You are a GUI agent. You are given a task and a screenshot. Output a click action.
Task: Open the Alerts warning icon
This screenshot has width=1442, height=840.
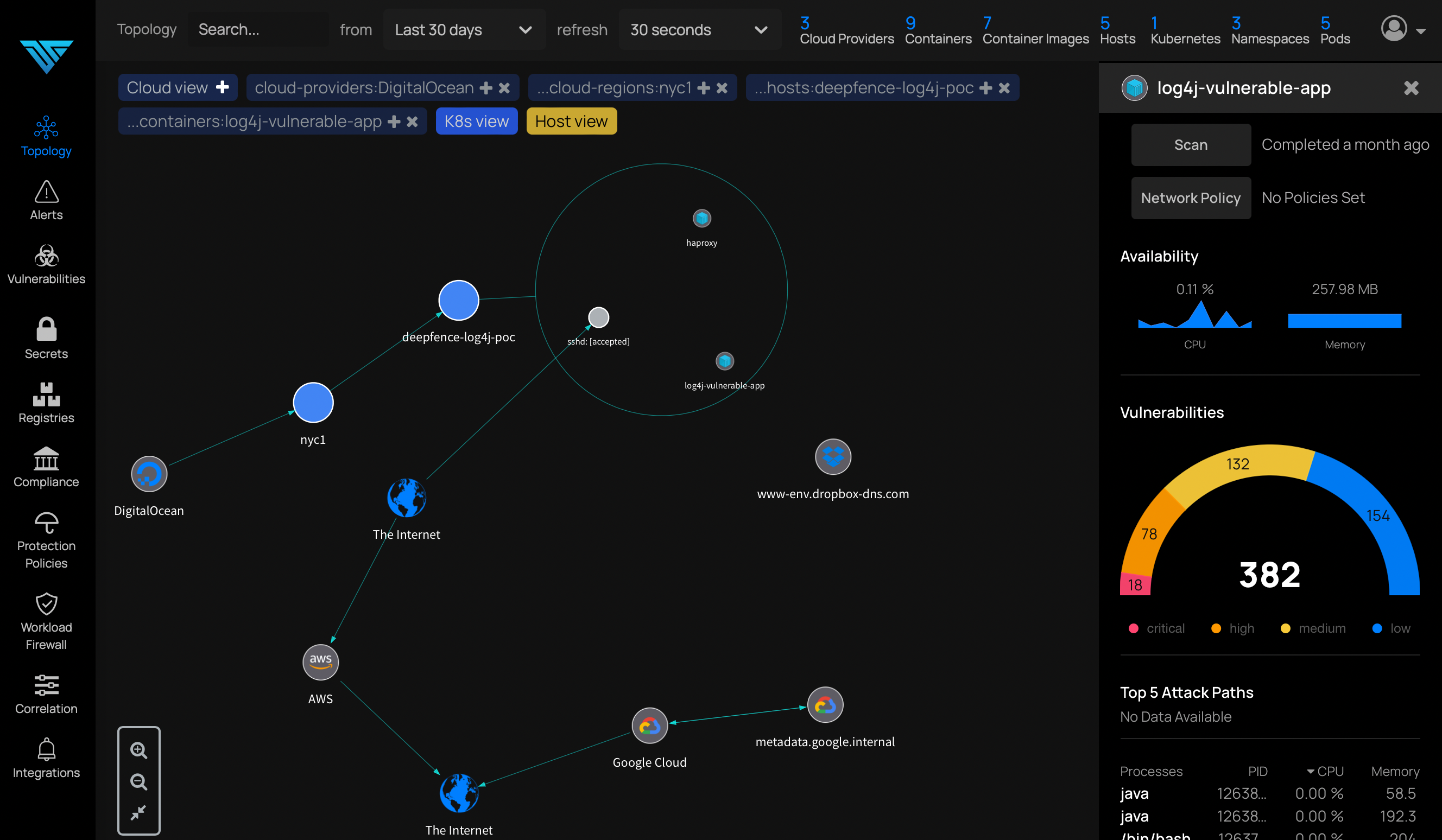[x=46, y=191]
